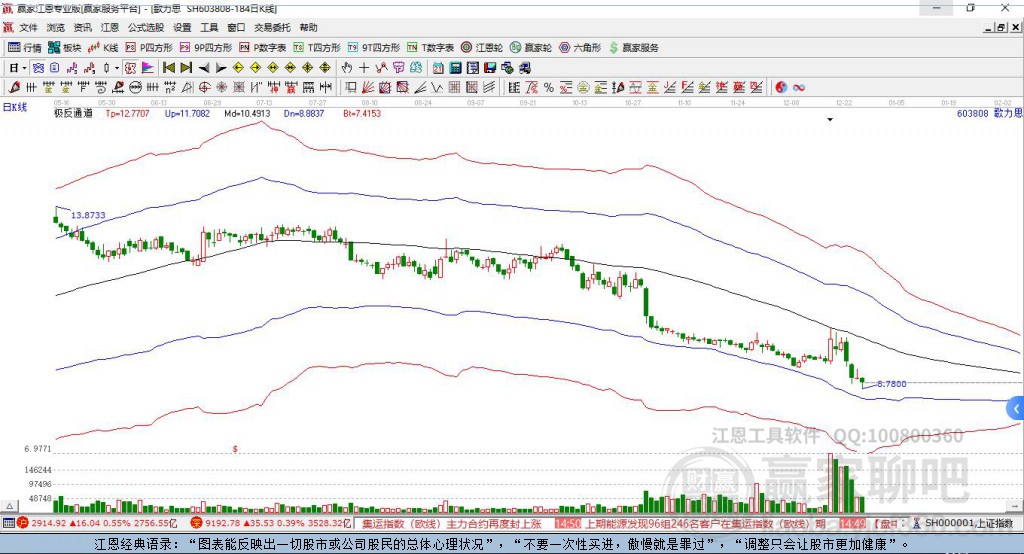Open the 六角形 hexagon tool
This screenshot has width=1024, height=554.
(x=580, y=48)
